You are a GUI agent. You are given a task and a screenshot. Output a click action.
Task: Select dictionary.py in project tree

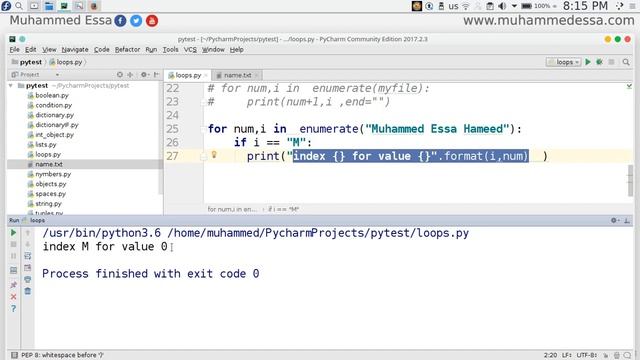click(x=51, y=115)
